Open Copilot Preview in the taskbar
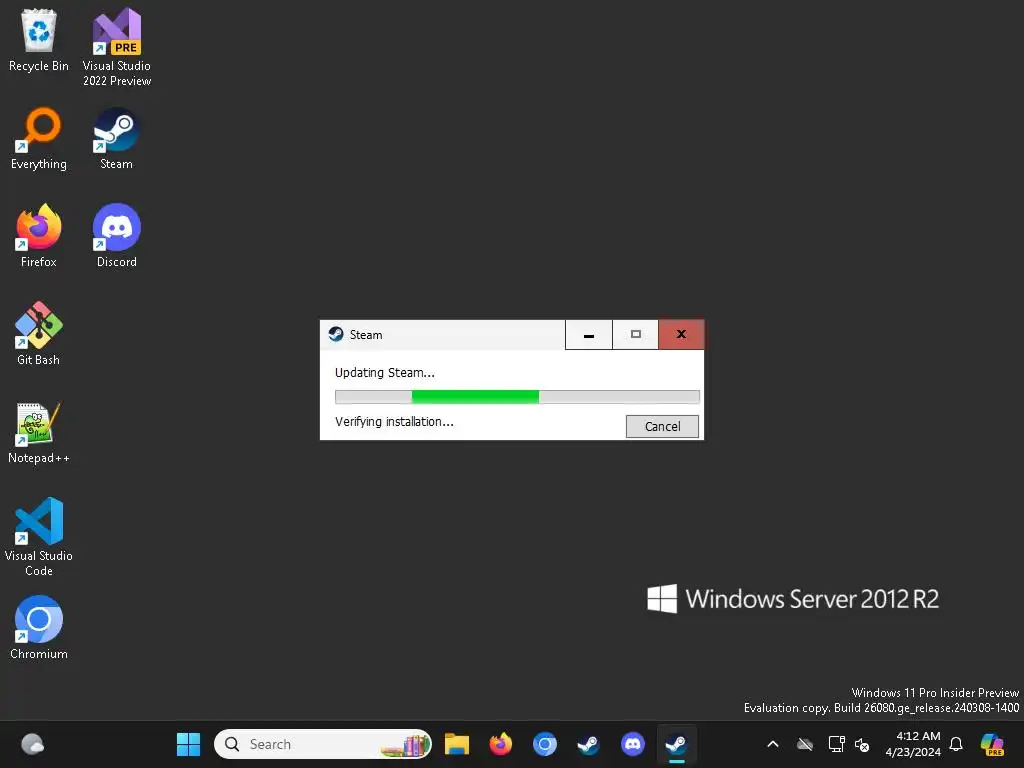 click(x=992, y=744)
